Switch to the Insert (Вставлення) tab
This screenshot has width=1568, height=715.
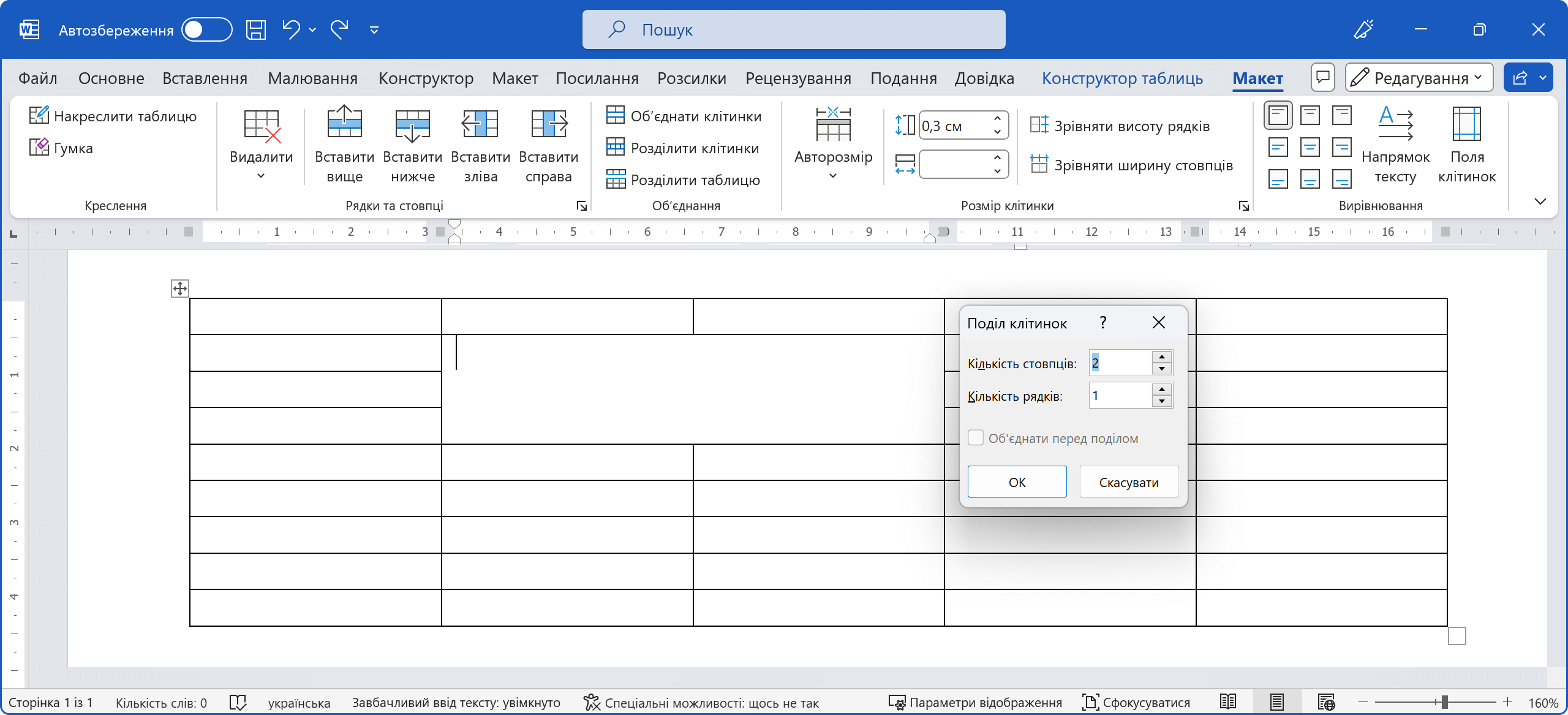pos(205,78)
